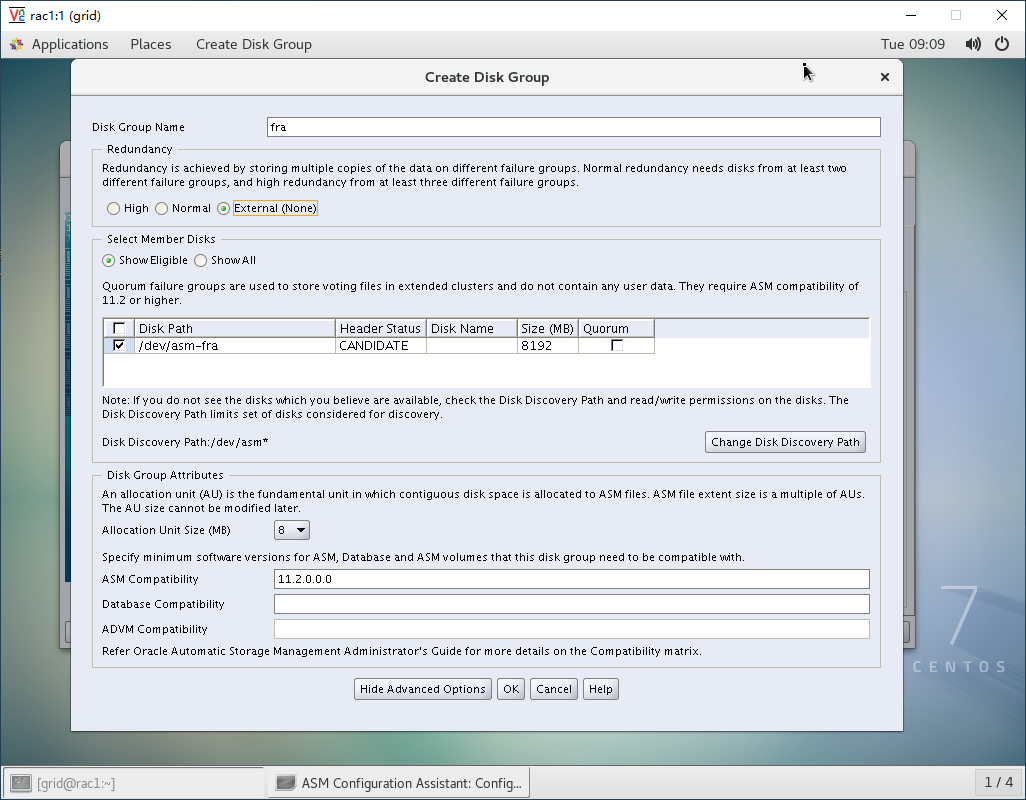Viewport: 1026px width, 800px height.
Task: Click the ASM Compatibility field
Action: [572, 579]
